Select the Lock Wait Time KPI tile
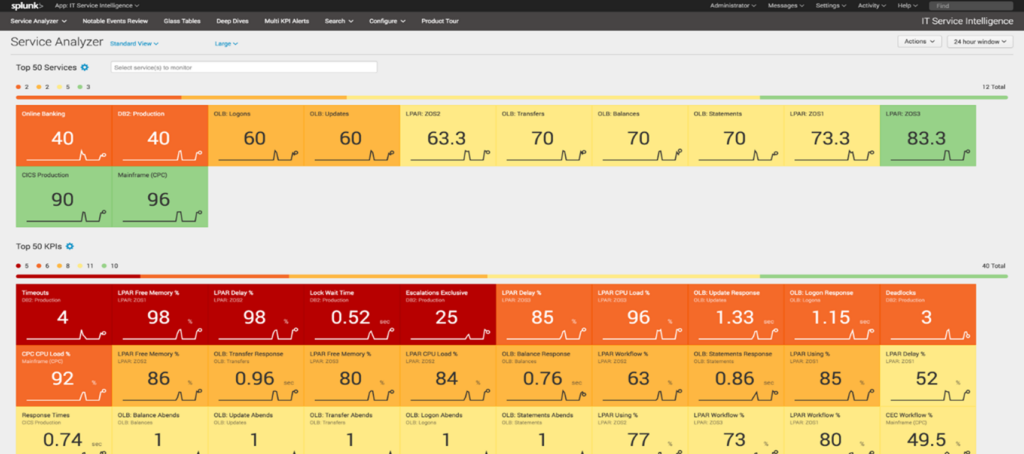Viewport: 1024px width, 454px height. click(352, 314)
